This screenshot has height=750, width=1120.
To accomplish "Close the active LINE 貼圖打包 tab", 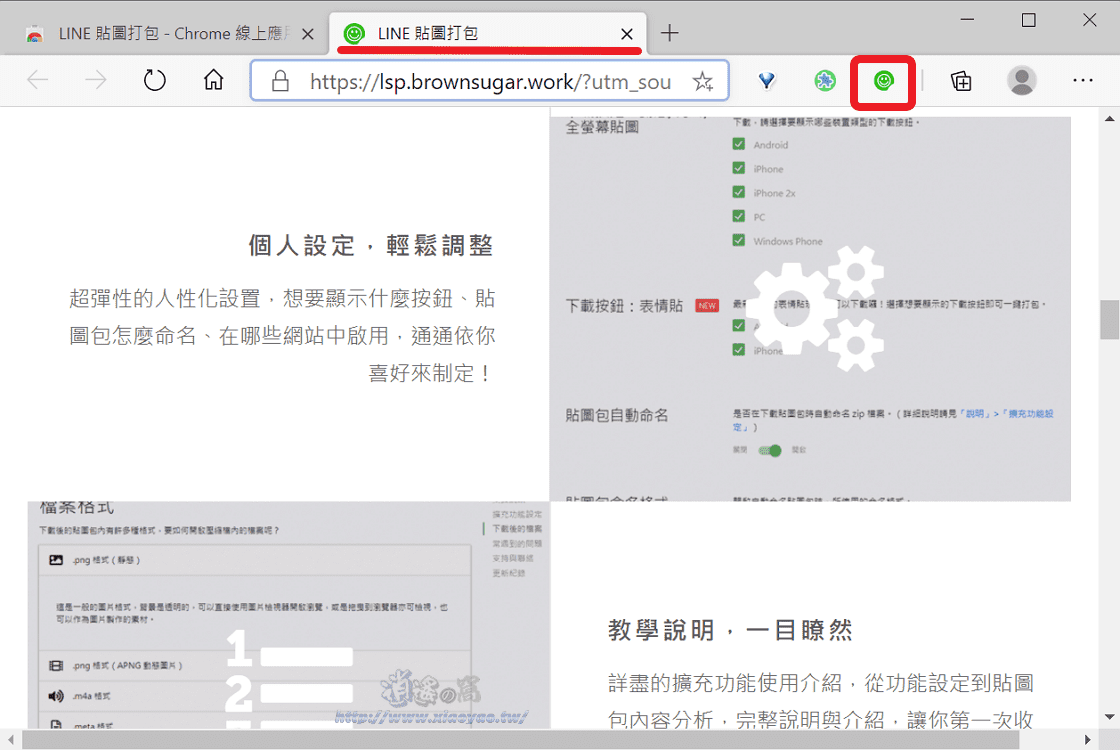I will coord(626,34).
